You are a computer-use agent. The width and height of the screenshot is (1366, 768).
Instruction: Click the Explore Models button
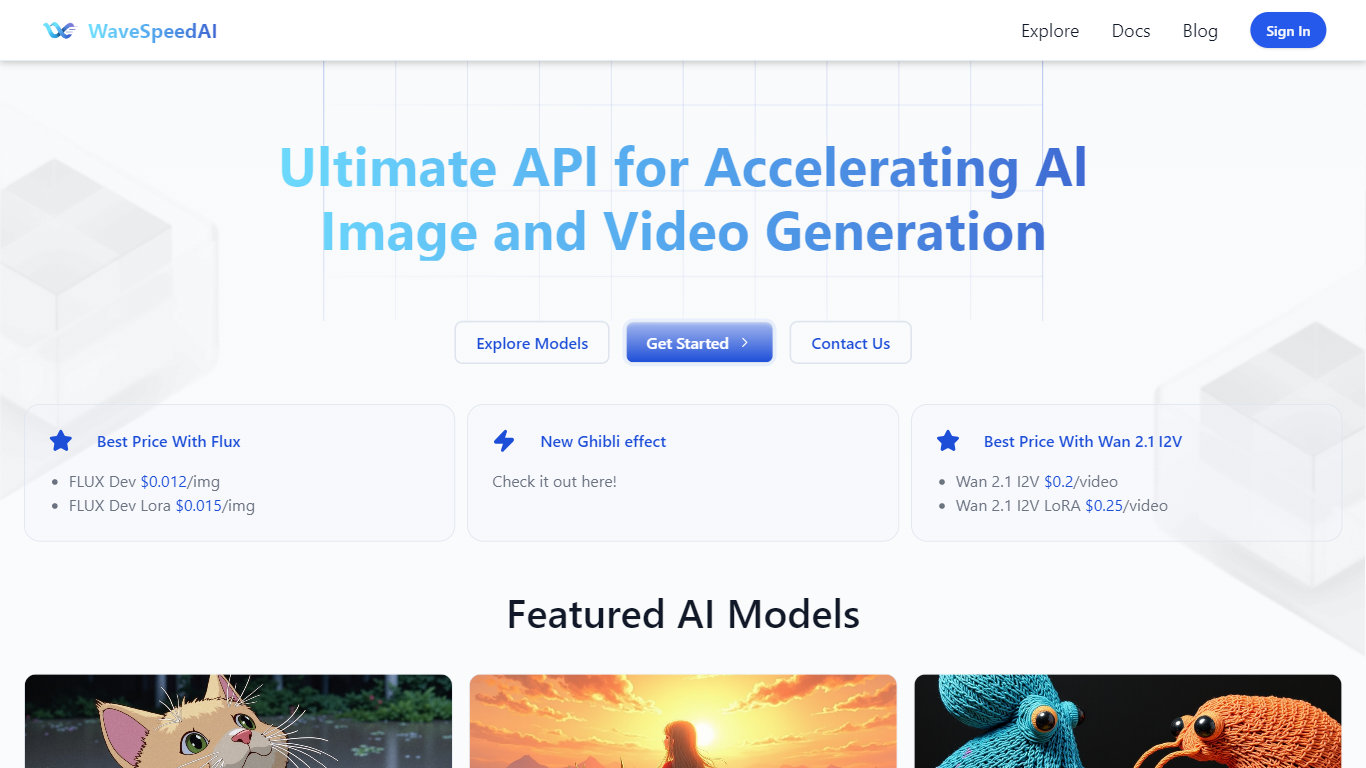(532, 343)
